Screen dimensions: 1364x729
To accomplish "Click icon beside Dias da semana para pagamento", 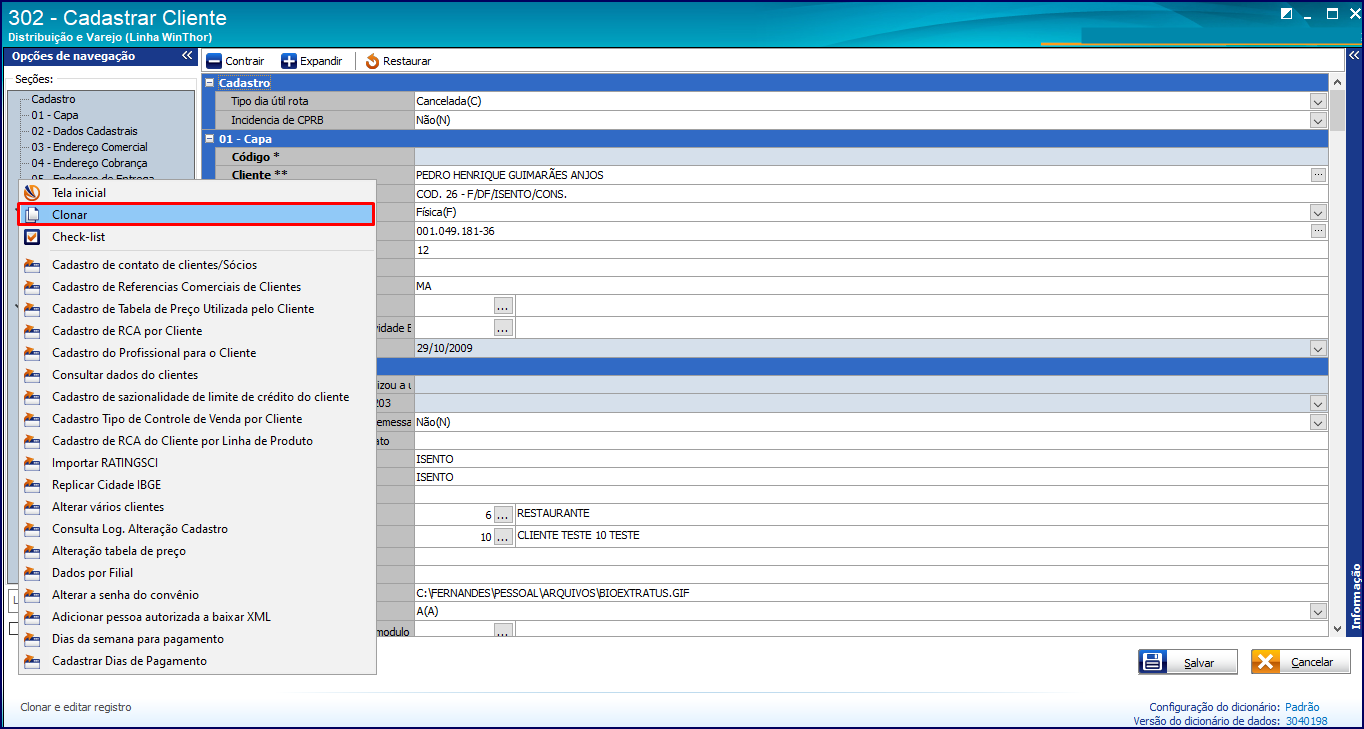I will click(x=32, y=639).
